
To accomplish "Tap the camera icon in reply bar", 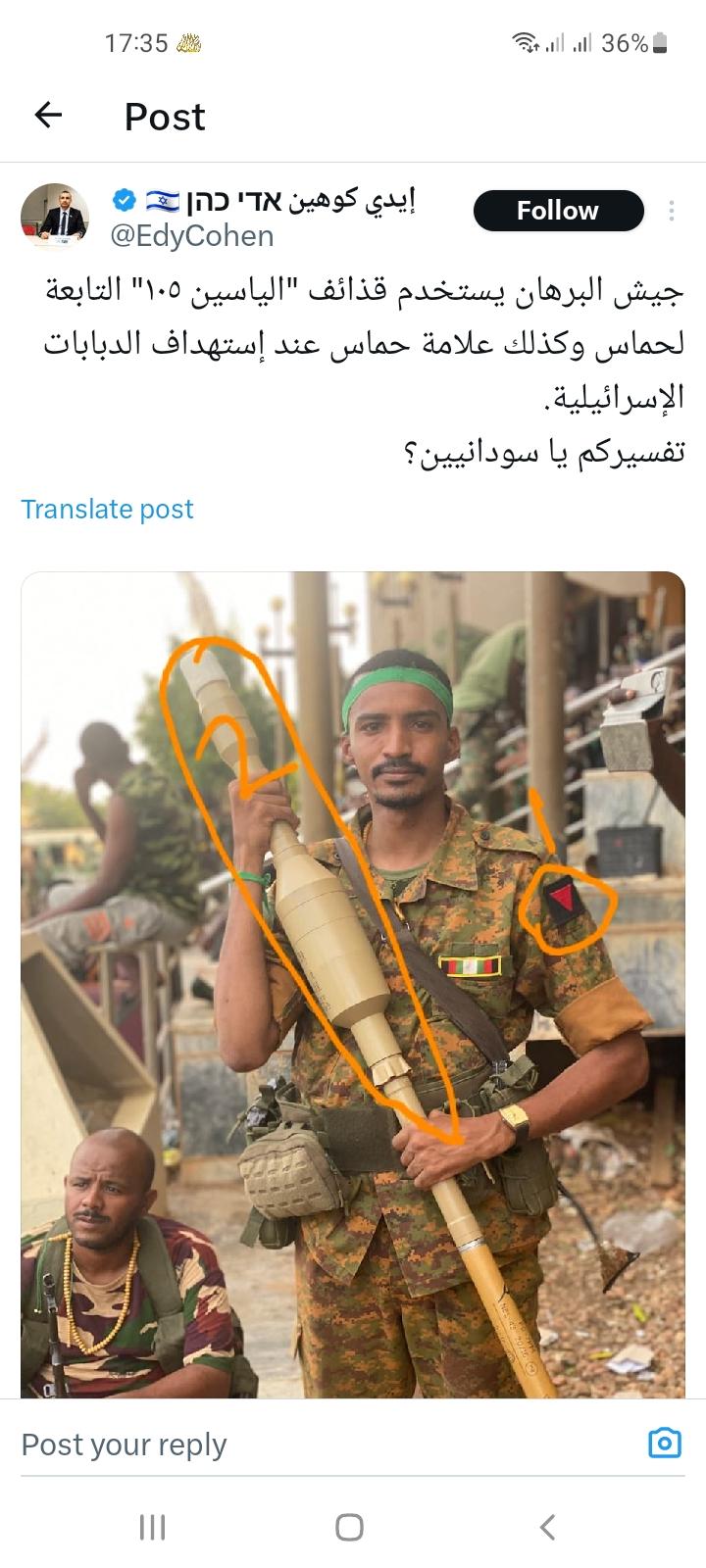I will (665, 1443).
